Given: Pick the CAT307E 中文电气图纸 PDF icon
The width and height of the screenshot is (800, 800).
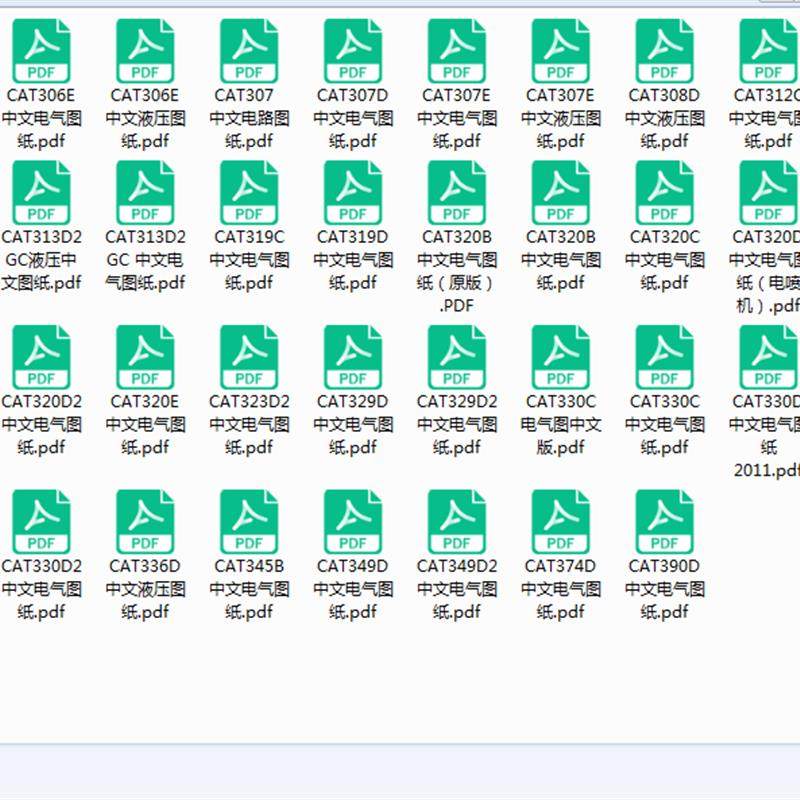Looking at the screenshot, I should click(457, 51).
